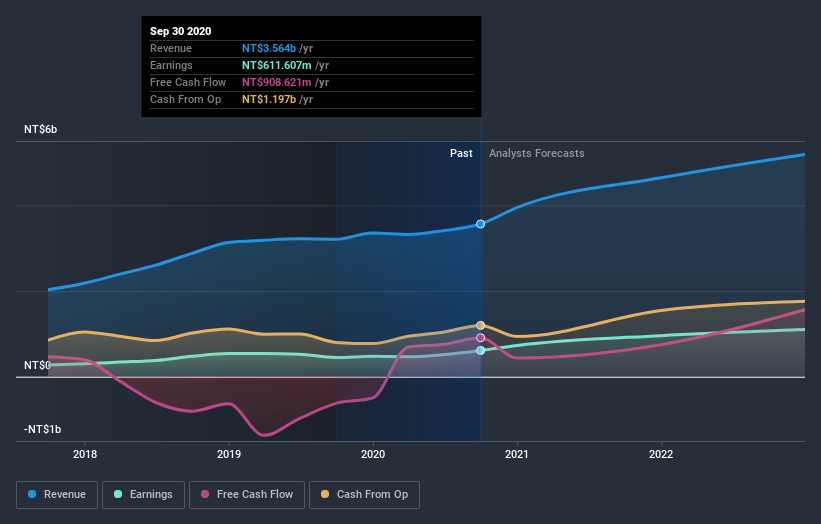Image resolution: width=821 pixels, height=524 pixels.
Task: Toggle the Free Cash Flow legend button
Action: (247, 495)
